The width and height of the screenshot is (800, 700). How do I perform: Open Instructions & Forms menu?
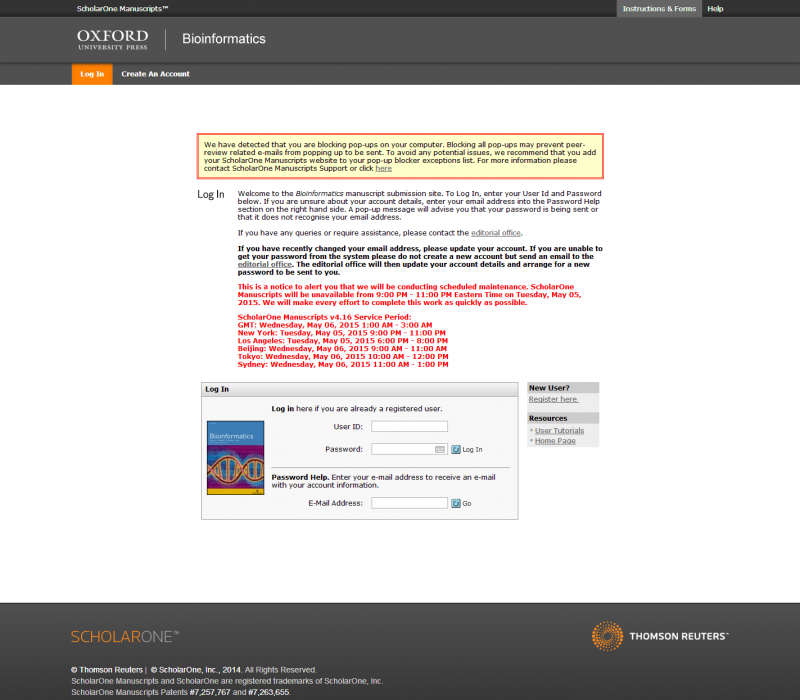(x=659, y=9)
